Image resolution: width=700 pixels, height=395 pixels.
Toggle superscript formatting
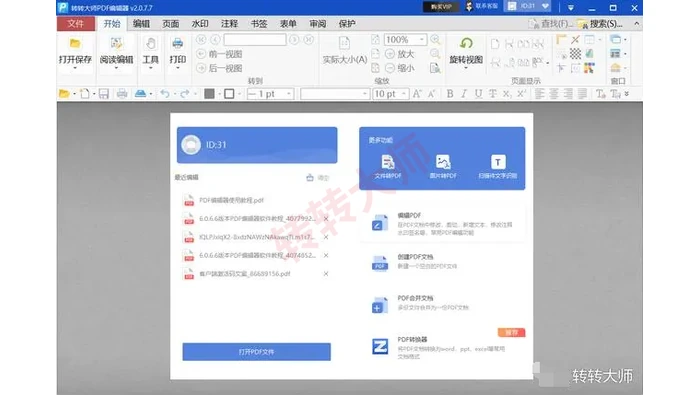point(521,94)
